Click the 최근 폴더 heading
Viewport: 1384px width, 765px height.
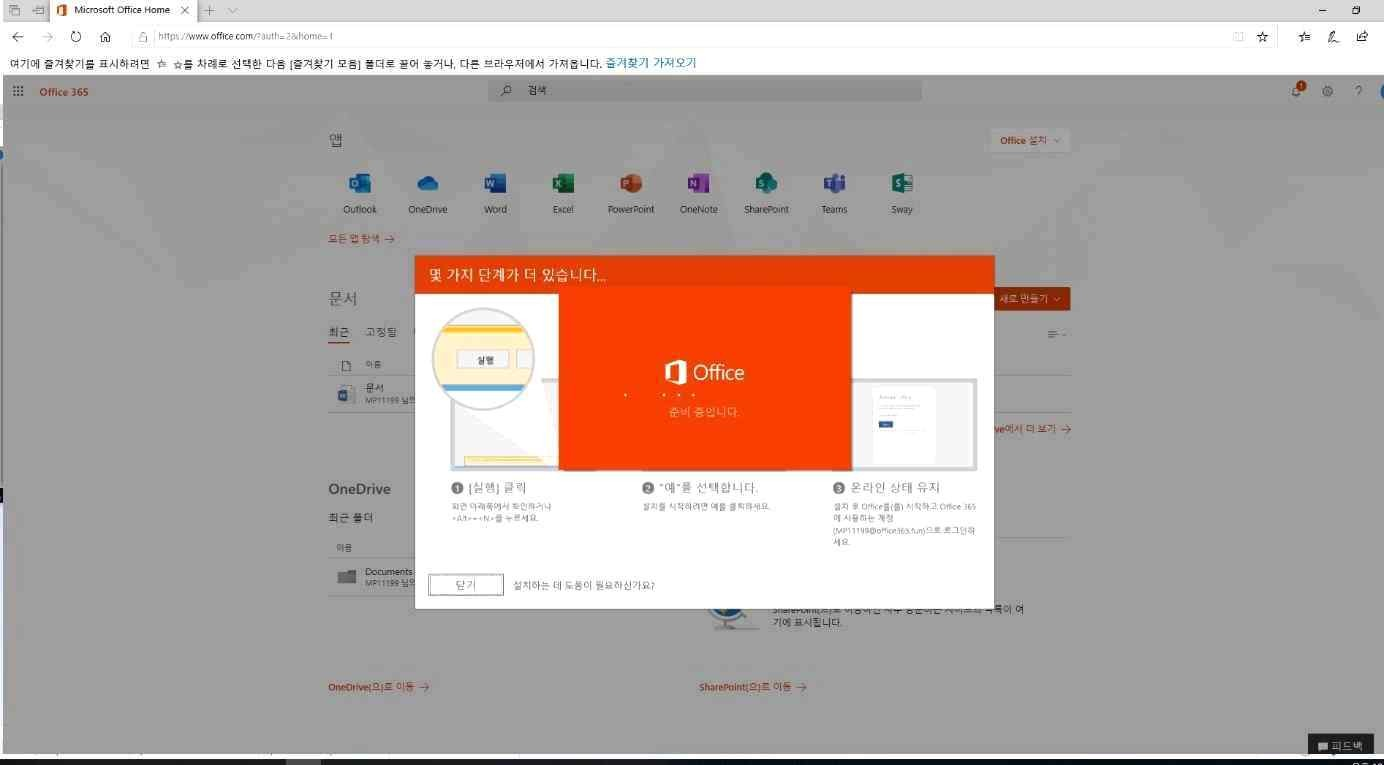point(351,518)
